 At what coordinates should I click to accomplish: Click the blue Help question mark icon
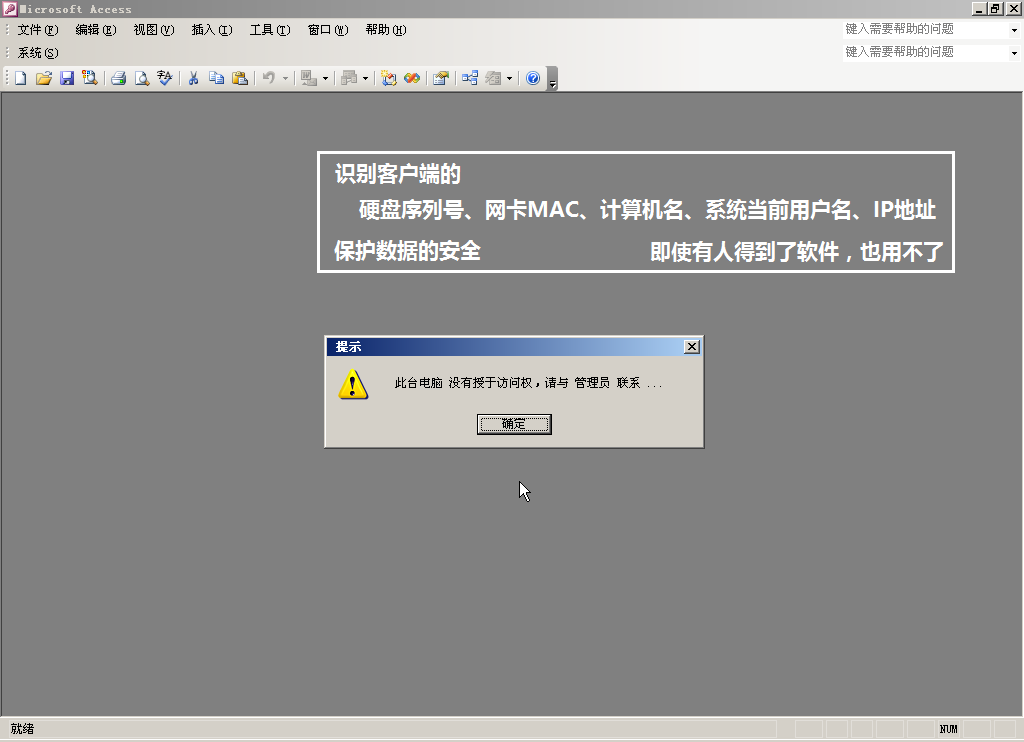coord(533,78)
